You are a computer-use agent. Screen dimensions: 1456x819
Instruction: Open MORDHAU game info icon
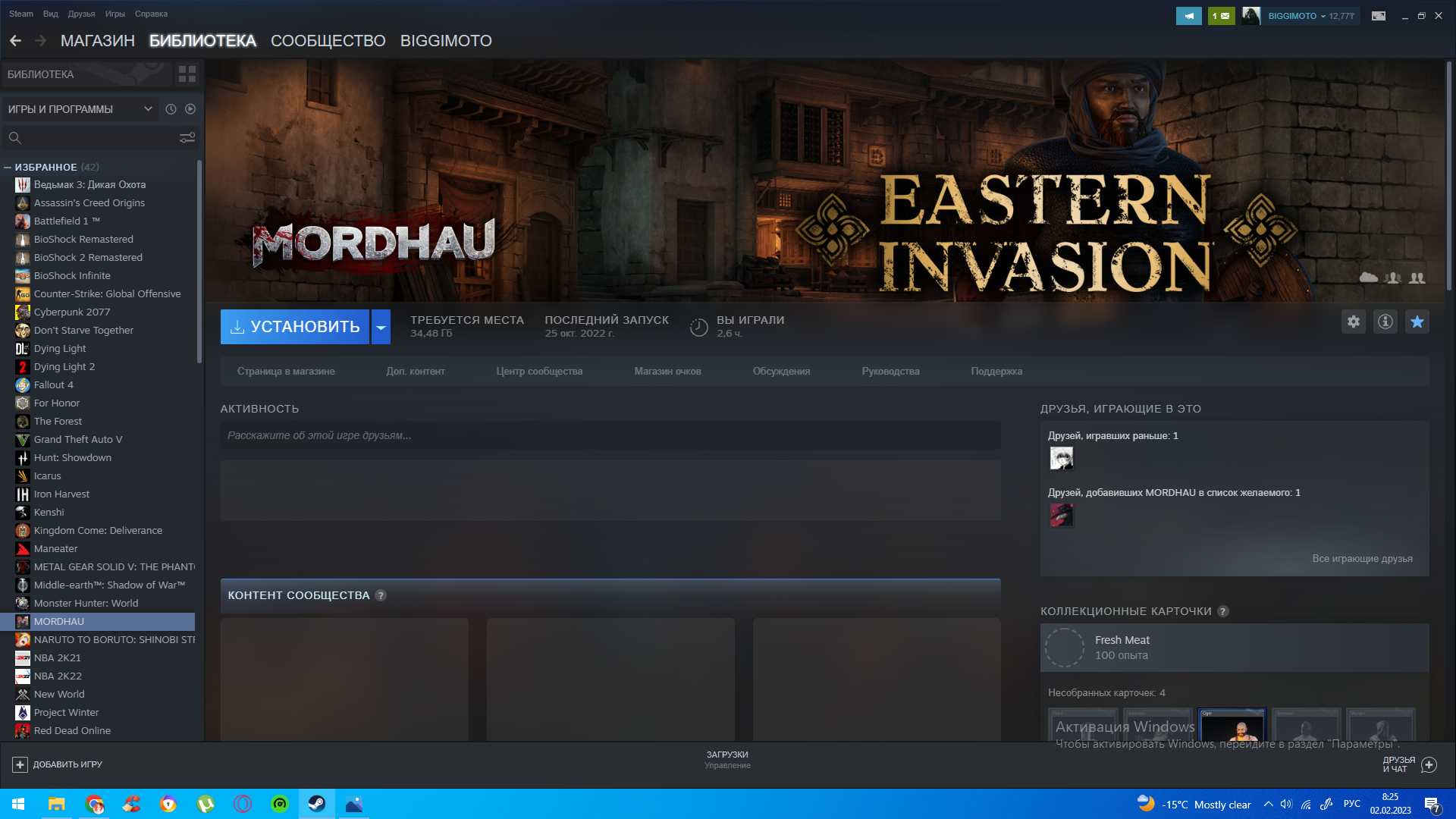click(x=1385, y=322)
